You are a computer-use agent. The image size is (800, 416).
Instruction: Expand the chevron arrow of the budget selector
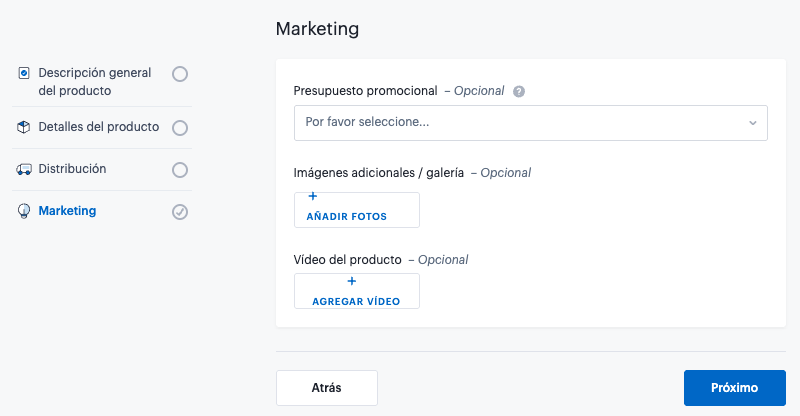753,123
